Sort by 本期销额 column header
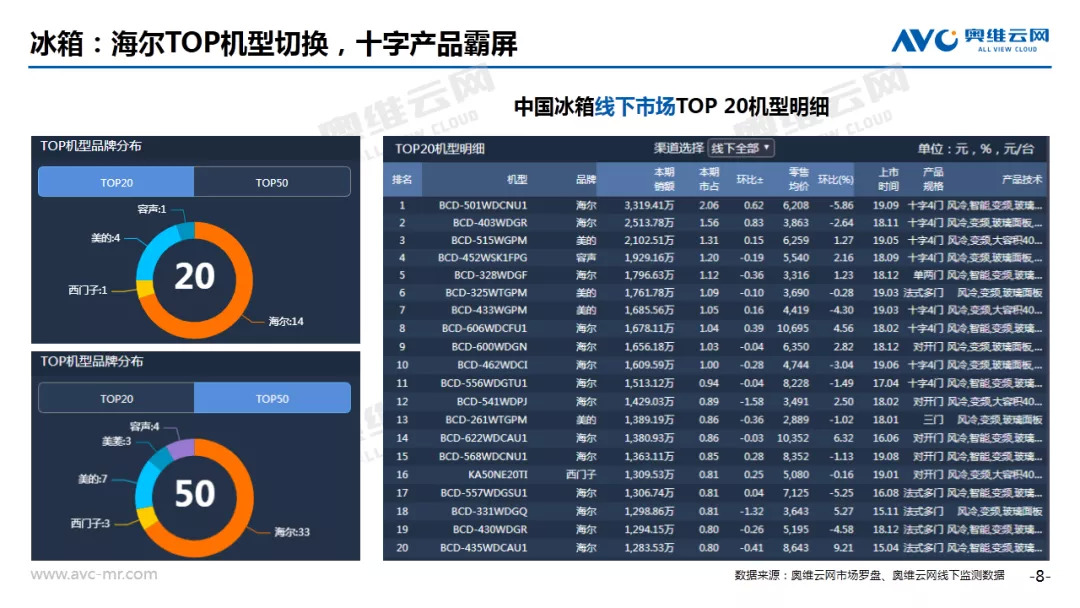The image size is (1080, 608). tap(664, 179)
